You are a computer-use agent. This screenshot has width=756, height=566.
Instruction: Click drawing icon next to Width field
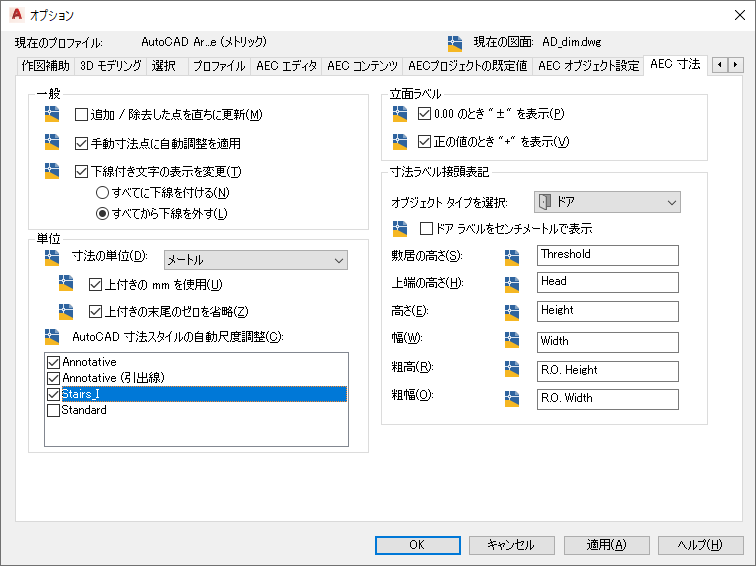(x=512, y=340)
